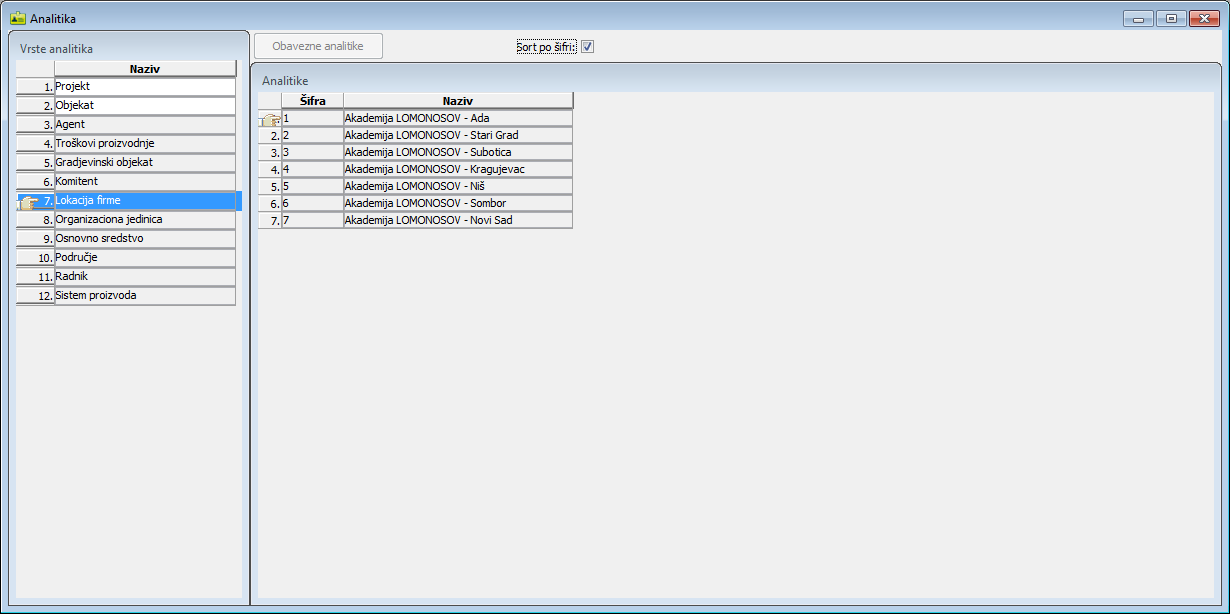
Task: Choose Radnik from the left list
Action: coord(144,276)
